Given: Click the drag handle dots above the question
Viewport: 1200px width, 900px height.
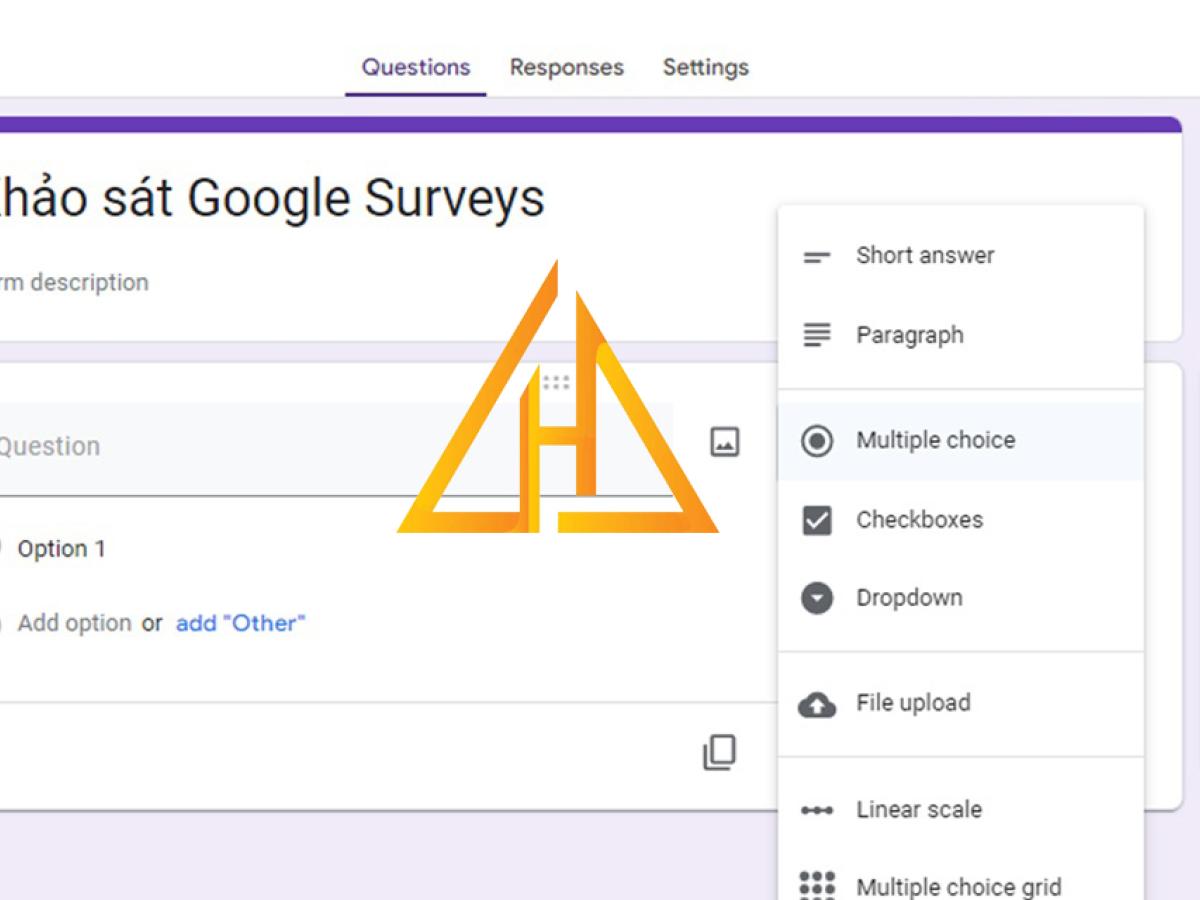Looking at the screenshot, I should pos(556,382).
